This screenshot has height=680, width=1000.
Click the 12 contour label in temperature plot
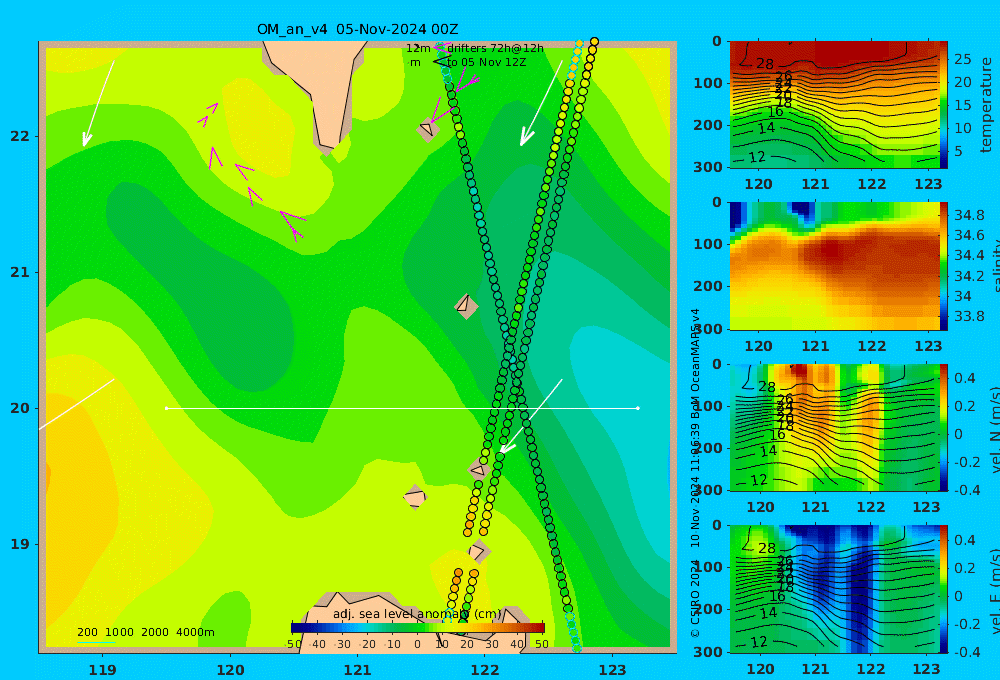756,157
